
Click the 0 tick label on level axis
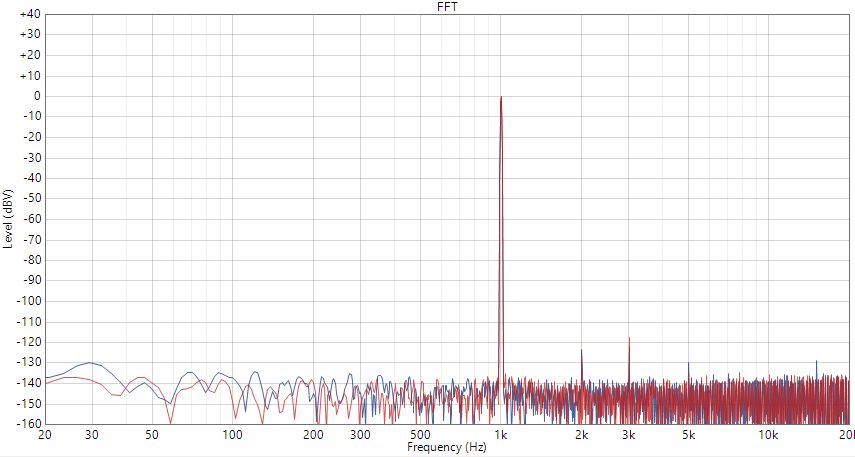click(x=34, y=96)
